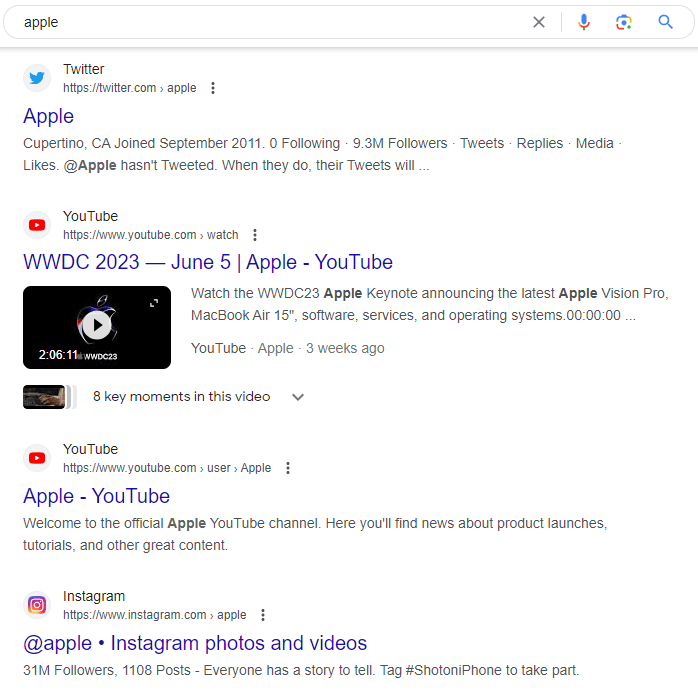The image size is (698, 696).
Task: Play the WWDC23 video thumbnail
Action: 97,326
